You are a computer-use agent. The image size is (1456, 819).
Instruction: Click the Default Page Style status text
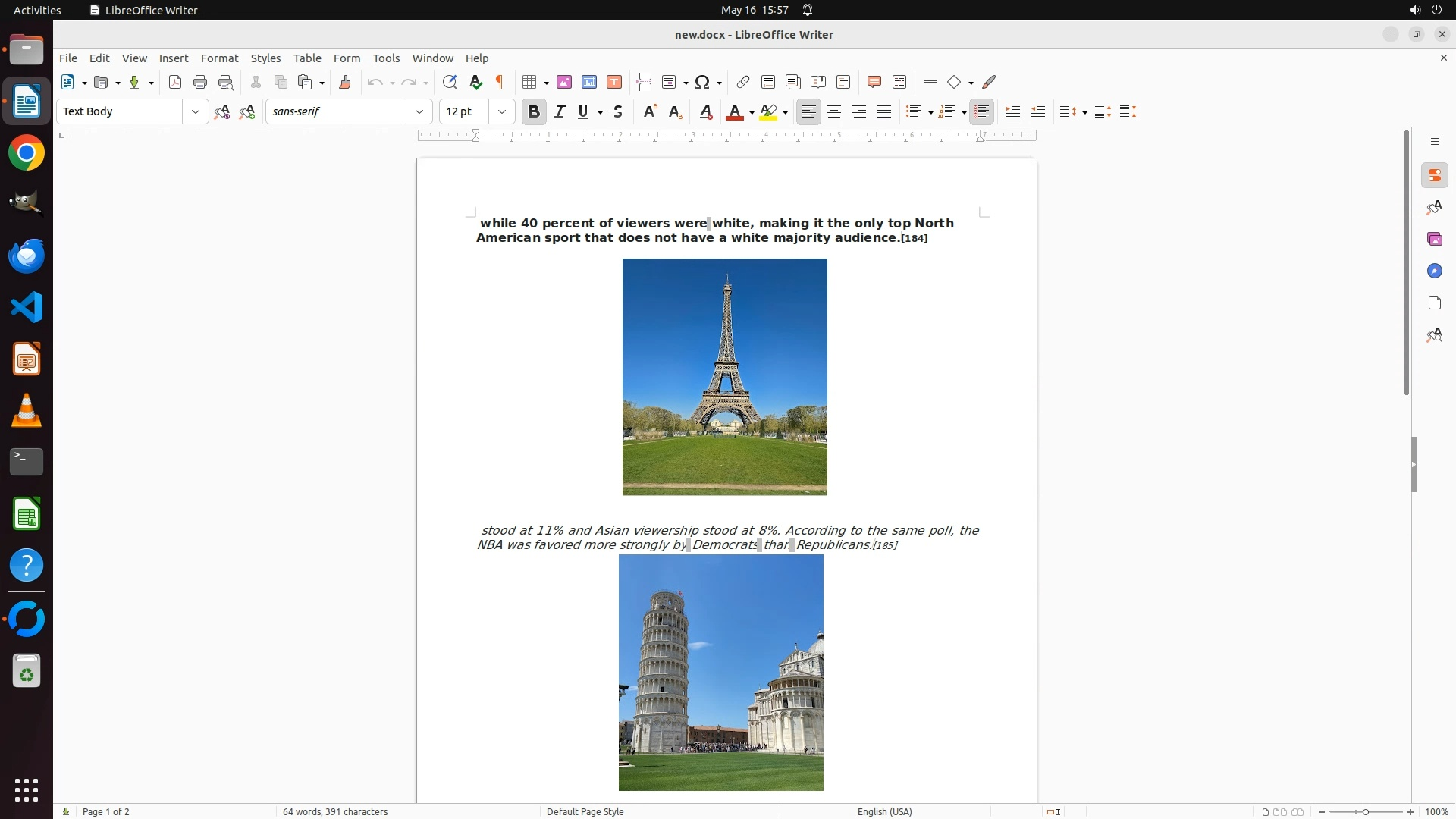point(585,812)
